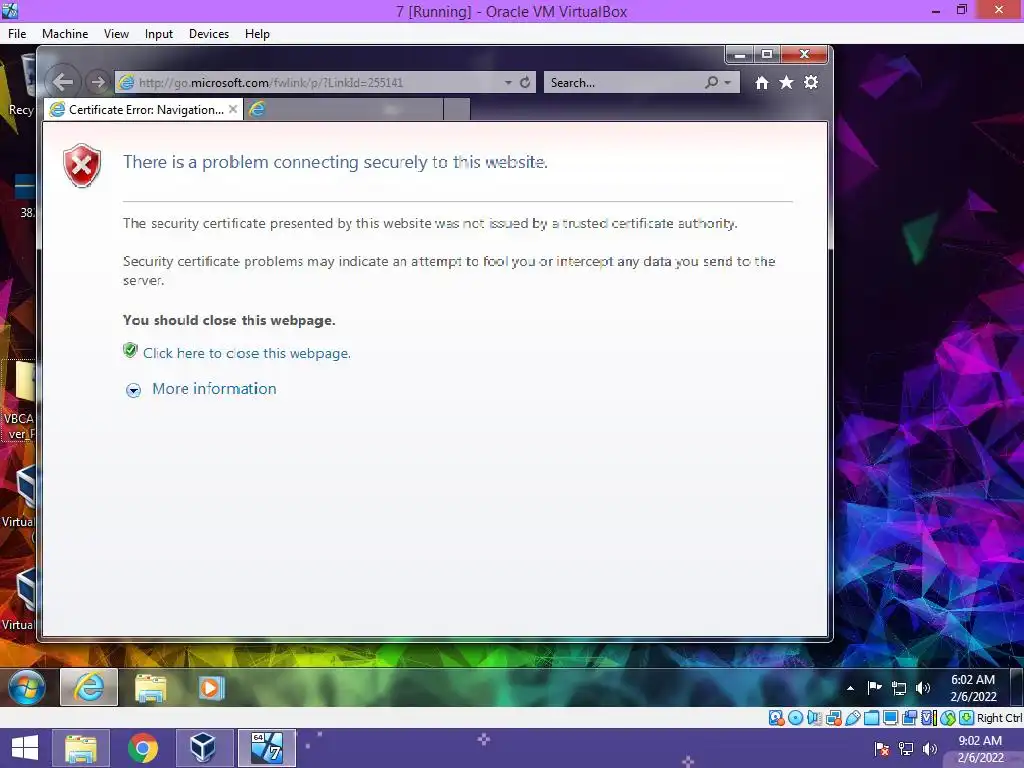
Task: Click VirtualBox Manager cube on host taskbar
Action: [x=203, y=748]
